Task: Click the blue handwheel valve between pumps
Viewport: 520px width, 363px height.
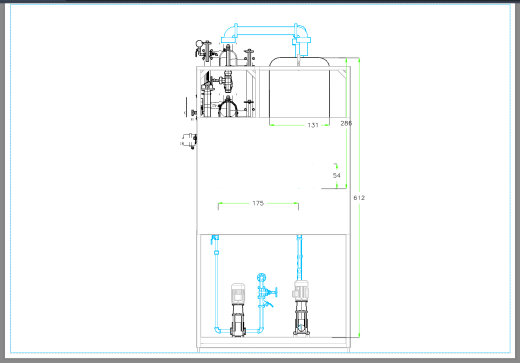Action: (x=268, y=293)
